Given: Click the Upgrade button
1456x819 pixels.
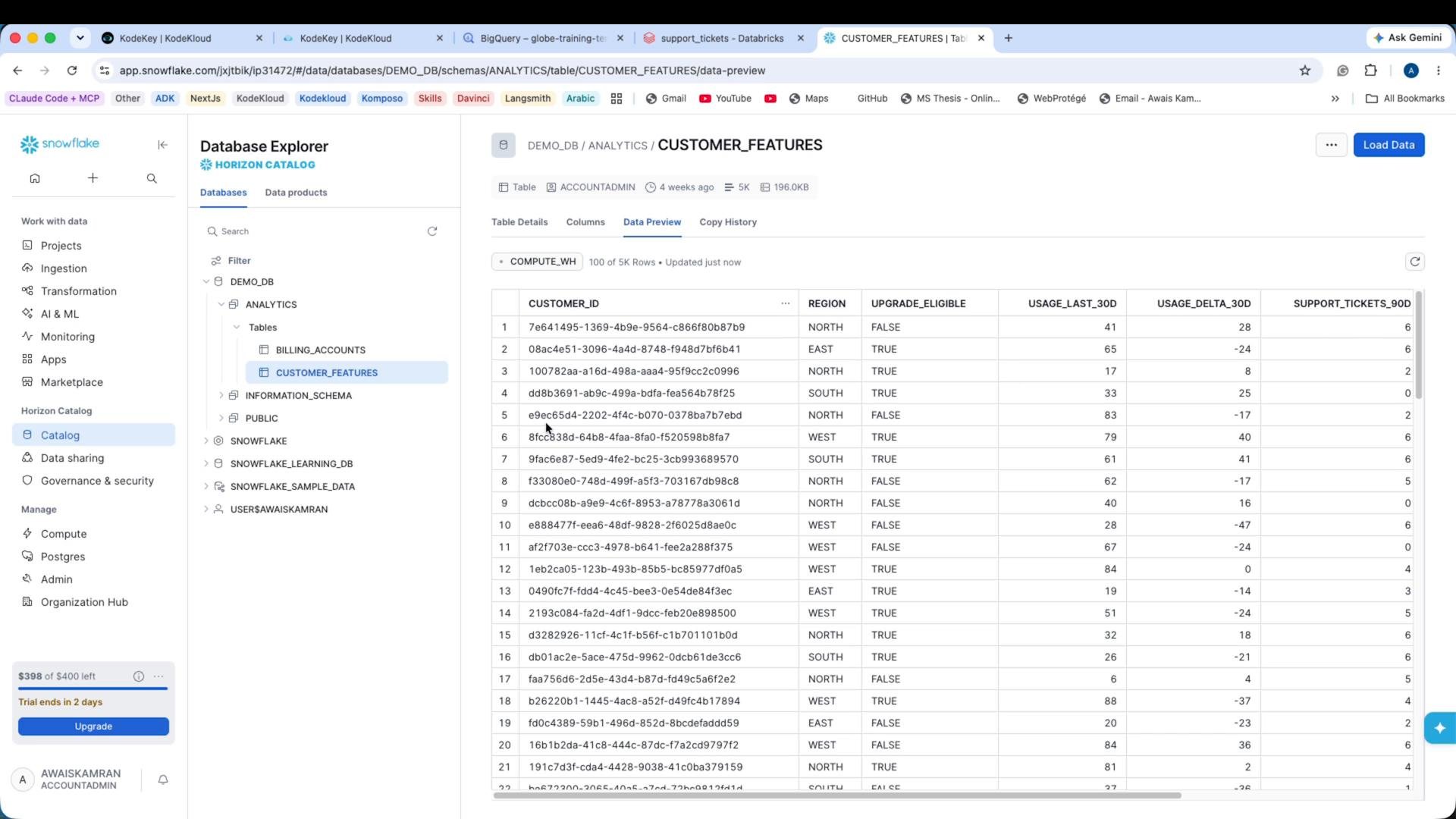Looking at the screenshot, I should [93, 726].
